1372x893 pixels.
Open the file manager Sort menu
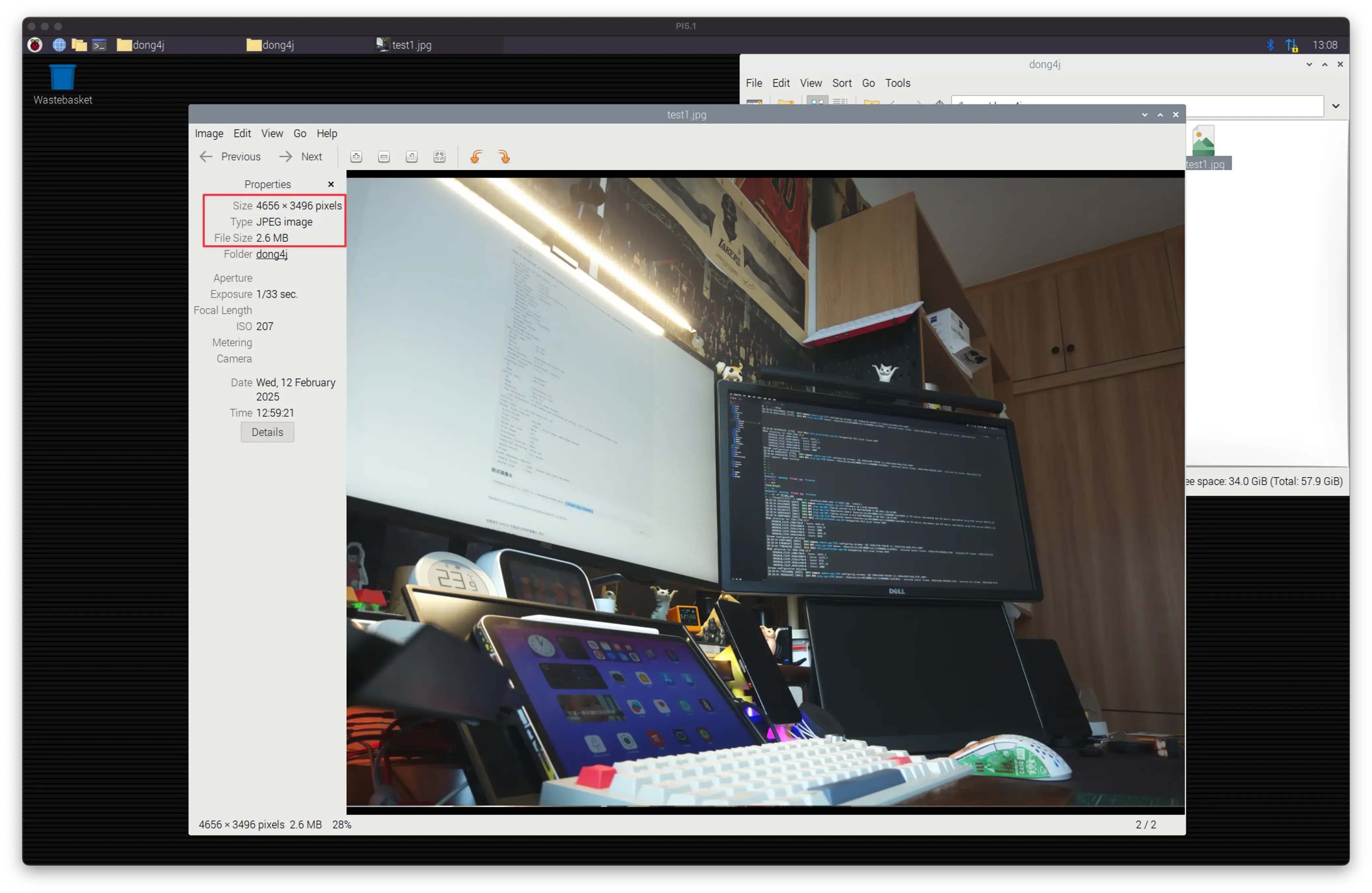pyautogui.click(x=842, y=83)
